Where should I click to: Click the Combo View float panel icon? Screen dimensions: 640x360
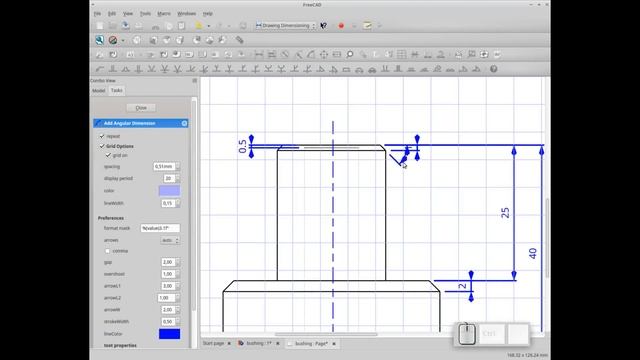point(195,81)
